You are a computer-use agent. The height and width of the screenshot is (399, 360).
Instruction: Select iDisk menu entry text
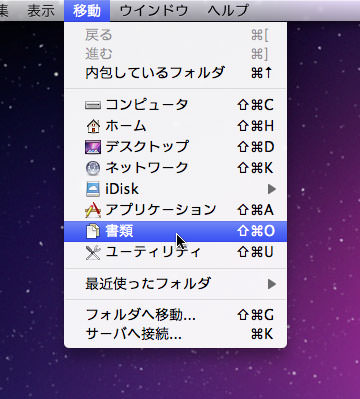[x=122, y=189]
